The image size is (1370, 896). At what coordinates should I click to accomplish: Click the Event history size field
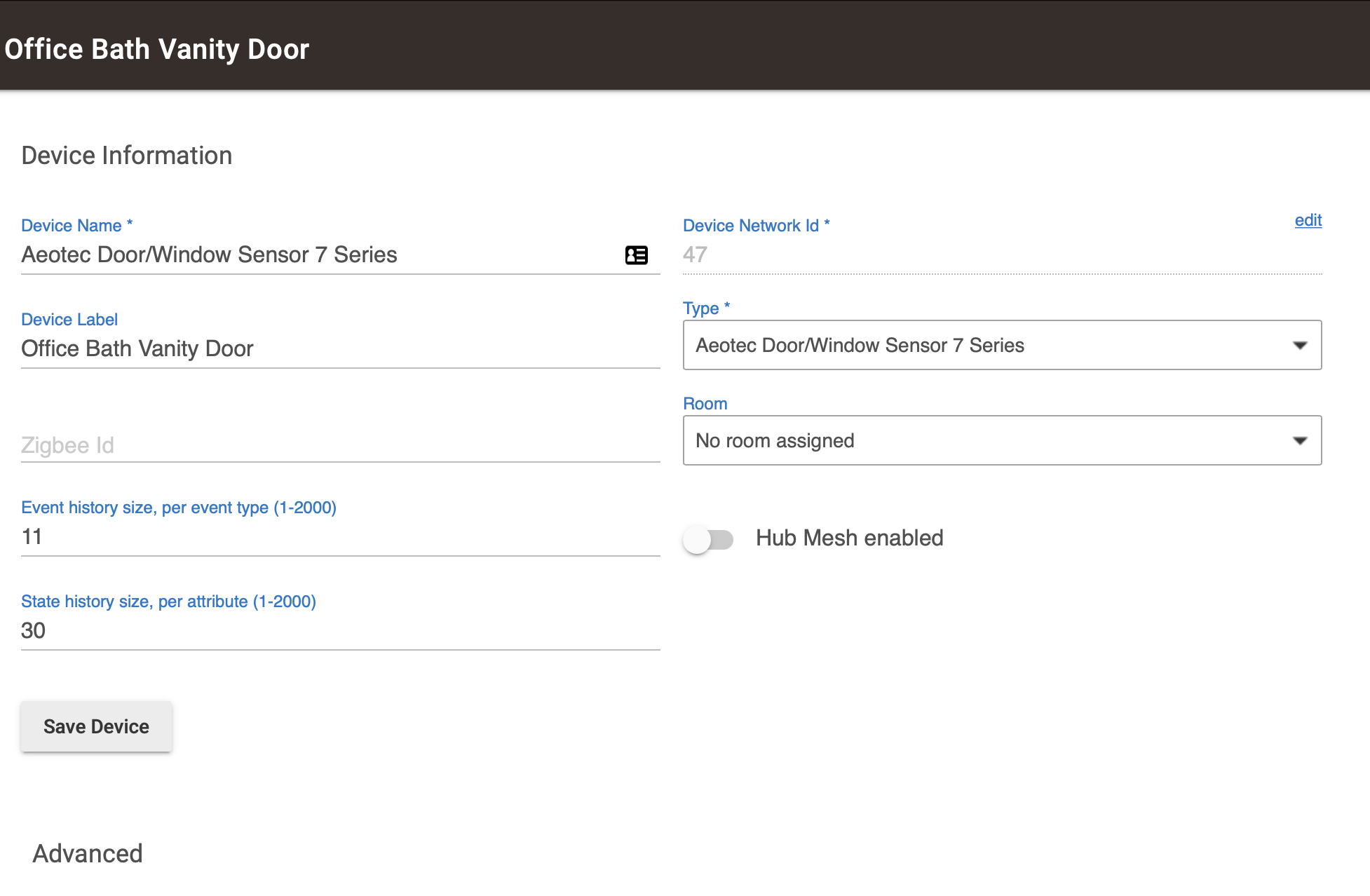point(341,537)
